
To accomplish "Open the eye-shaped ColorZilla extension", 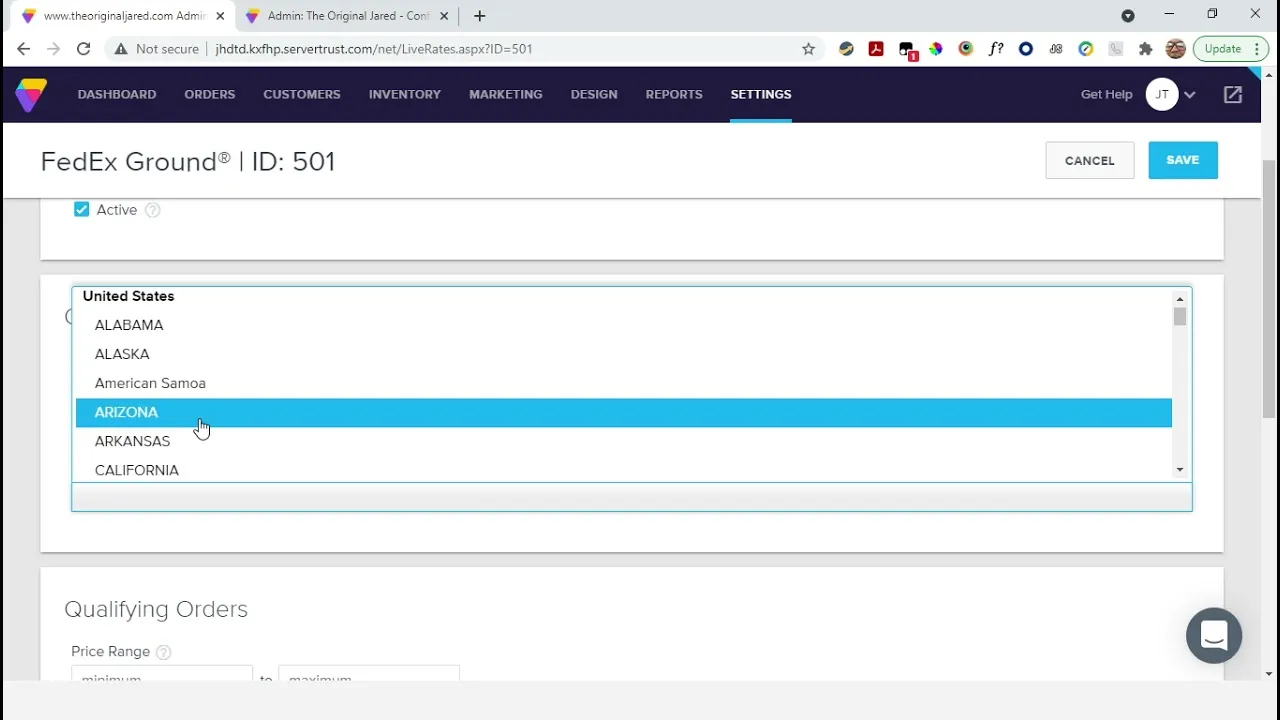I will click(966, 49).
